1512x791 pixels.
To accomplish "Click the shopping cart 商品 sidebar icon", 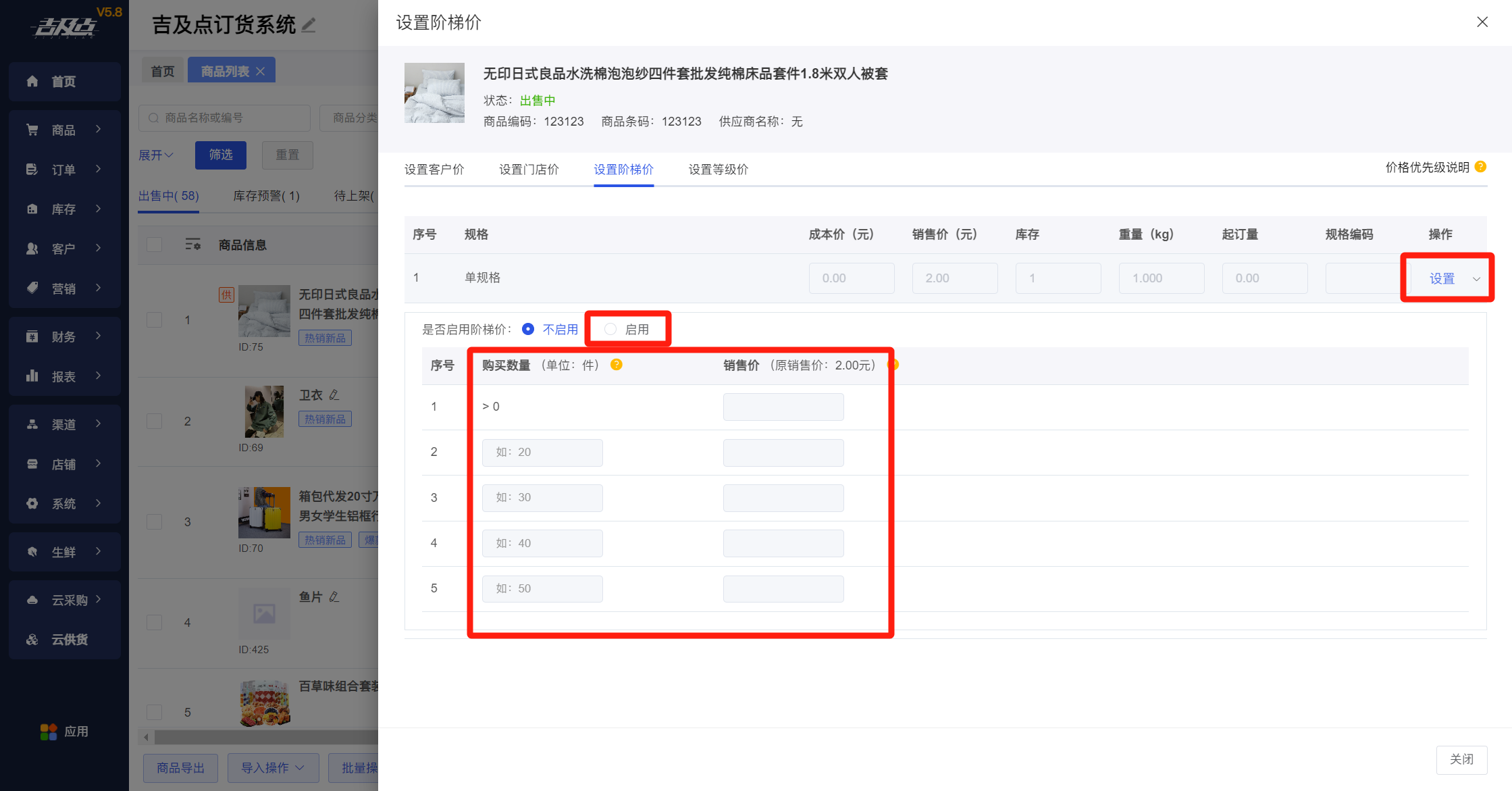I will coord(32,130).
